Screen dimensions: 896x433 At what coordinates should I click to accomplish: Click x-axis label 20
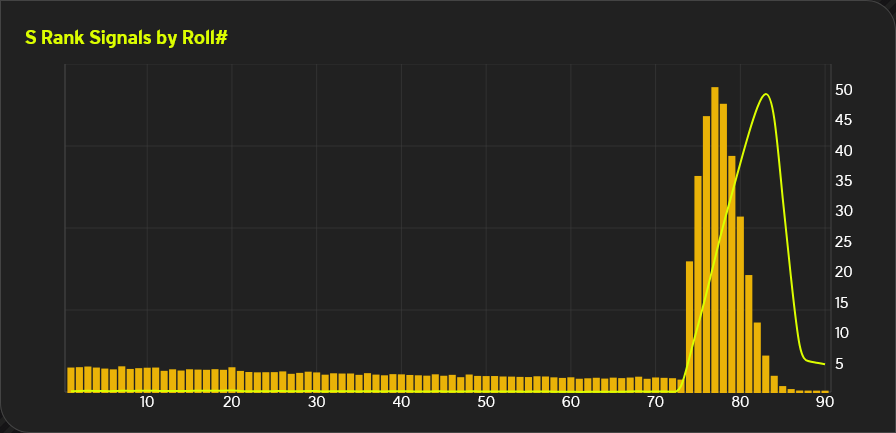coord(231,402)
